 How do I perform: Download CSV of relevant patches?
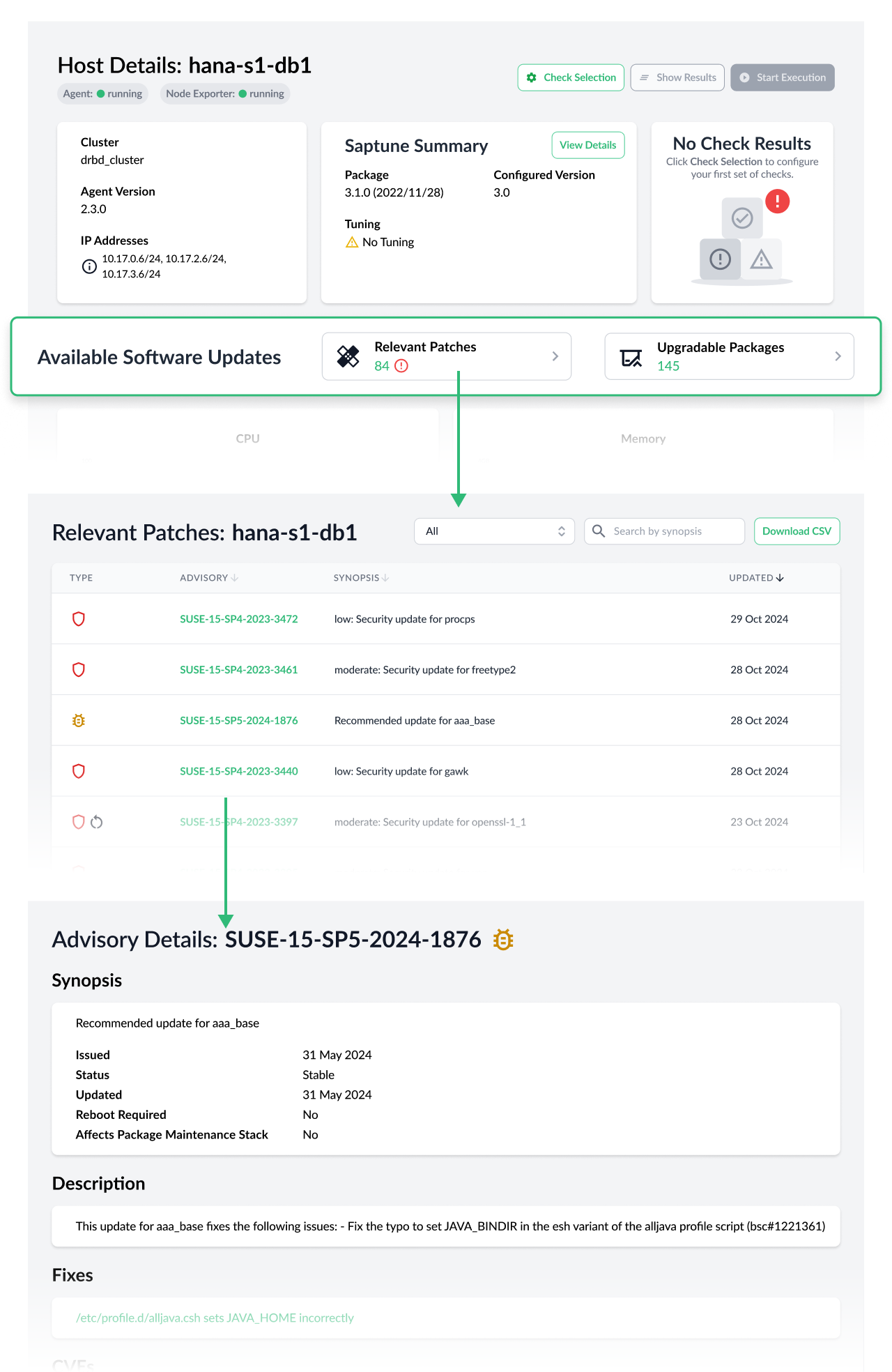click(x=797, y=531)
